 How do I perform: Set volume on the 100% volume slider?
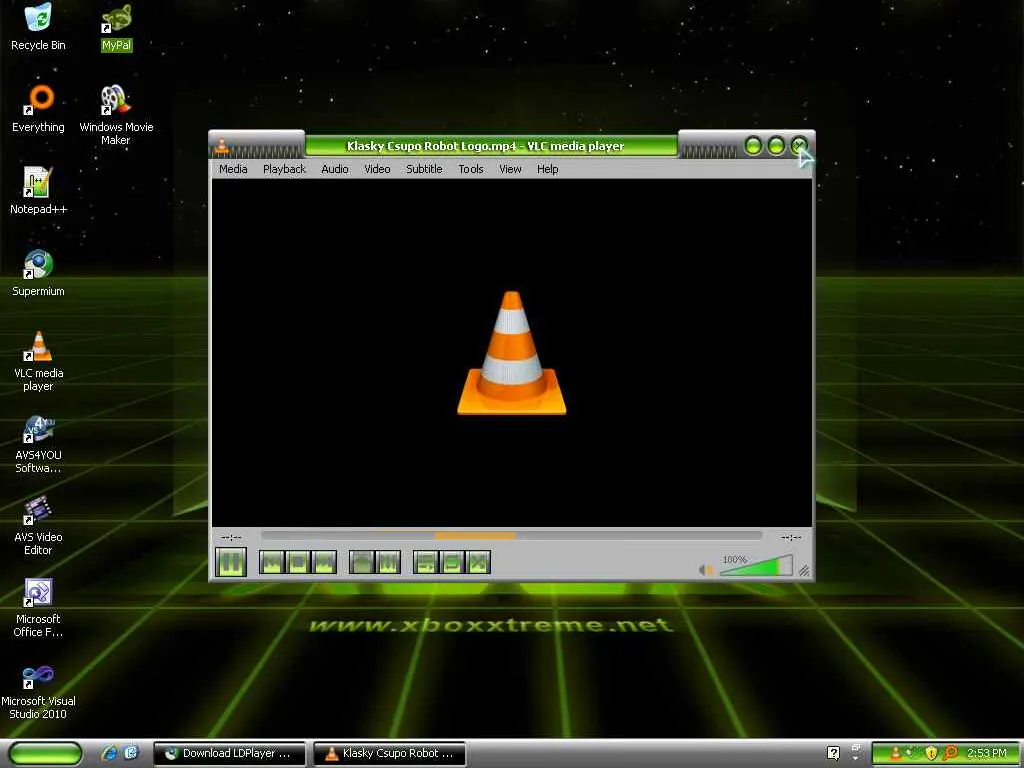click(756, 566)
